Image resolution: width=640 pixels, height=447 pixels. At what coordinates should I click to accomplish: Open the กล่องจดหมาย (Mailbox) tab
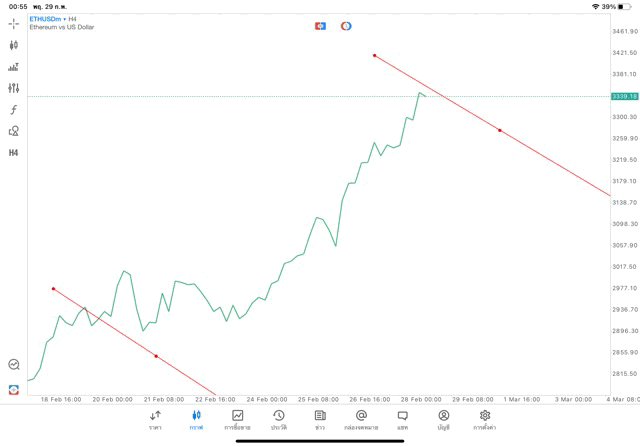pos(361,420)
